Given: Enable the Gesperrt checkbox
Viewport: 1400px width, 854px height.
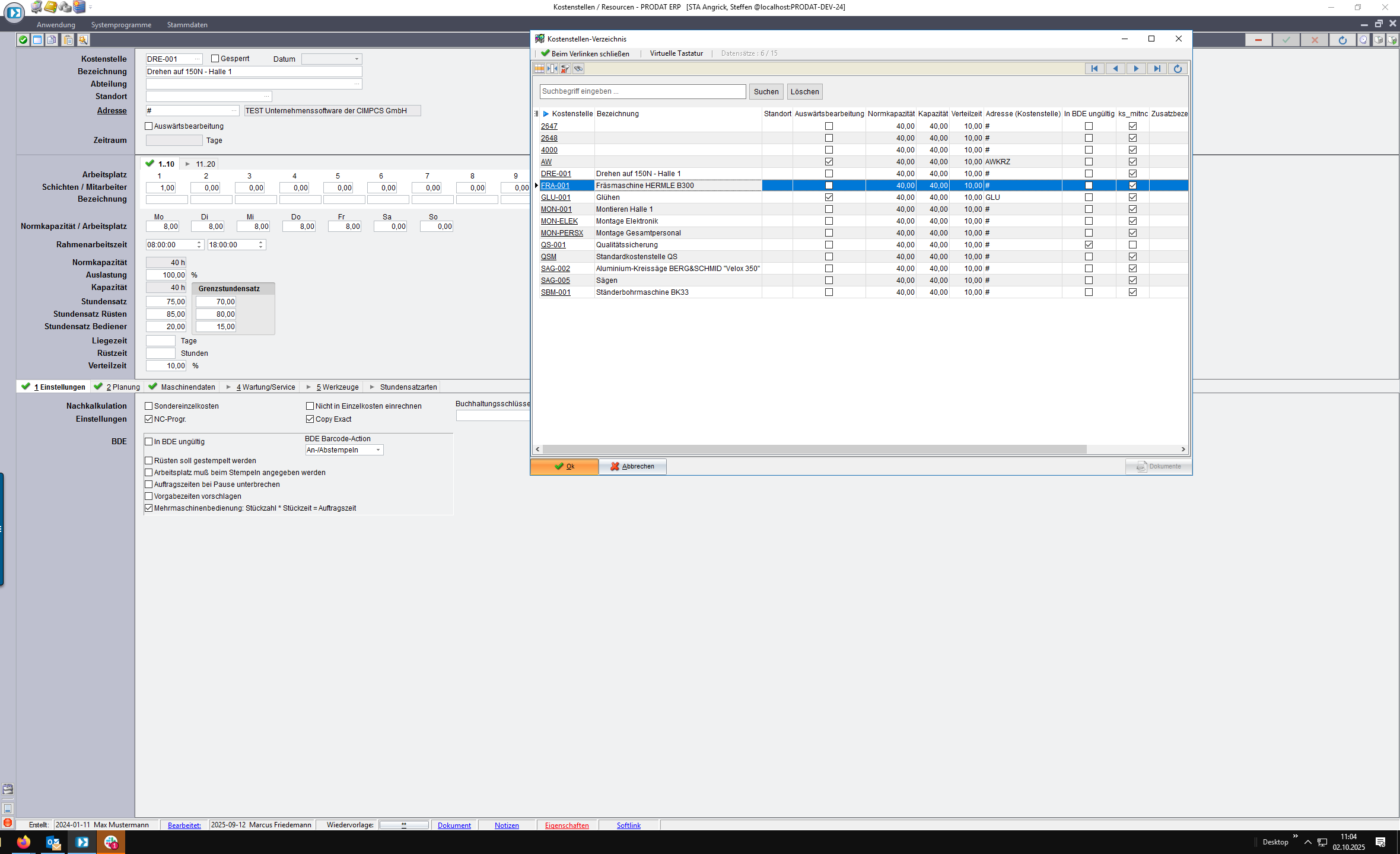Looking at the screenshot, I should 215,59.
